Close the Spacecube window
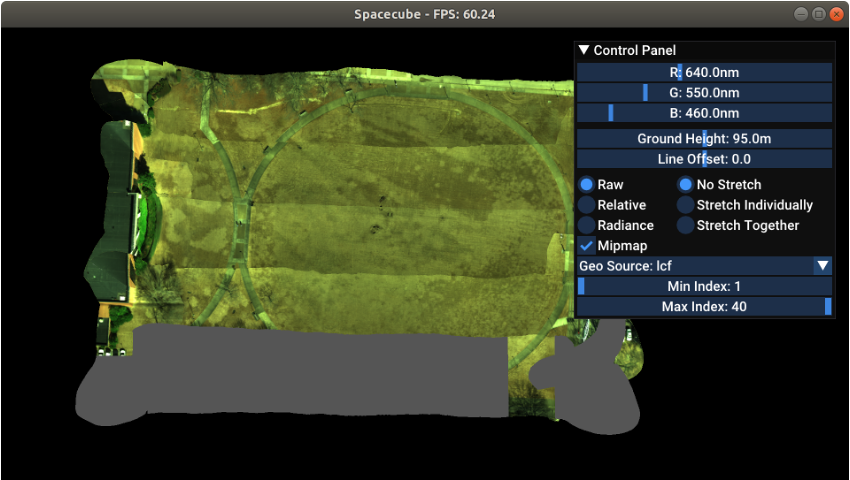Viewport: 850px width, 480px height. [x=837, y=14]
